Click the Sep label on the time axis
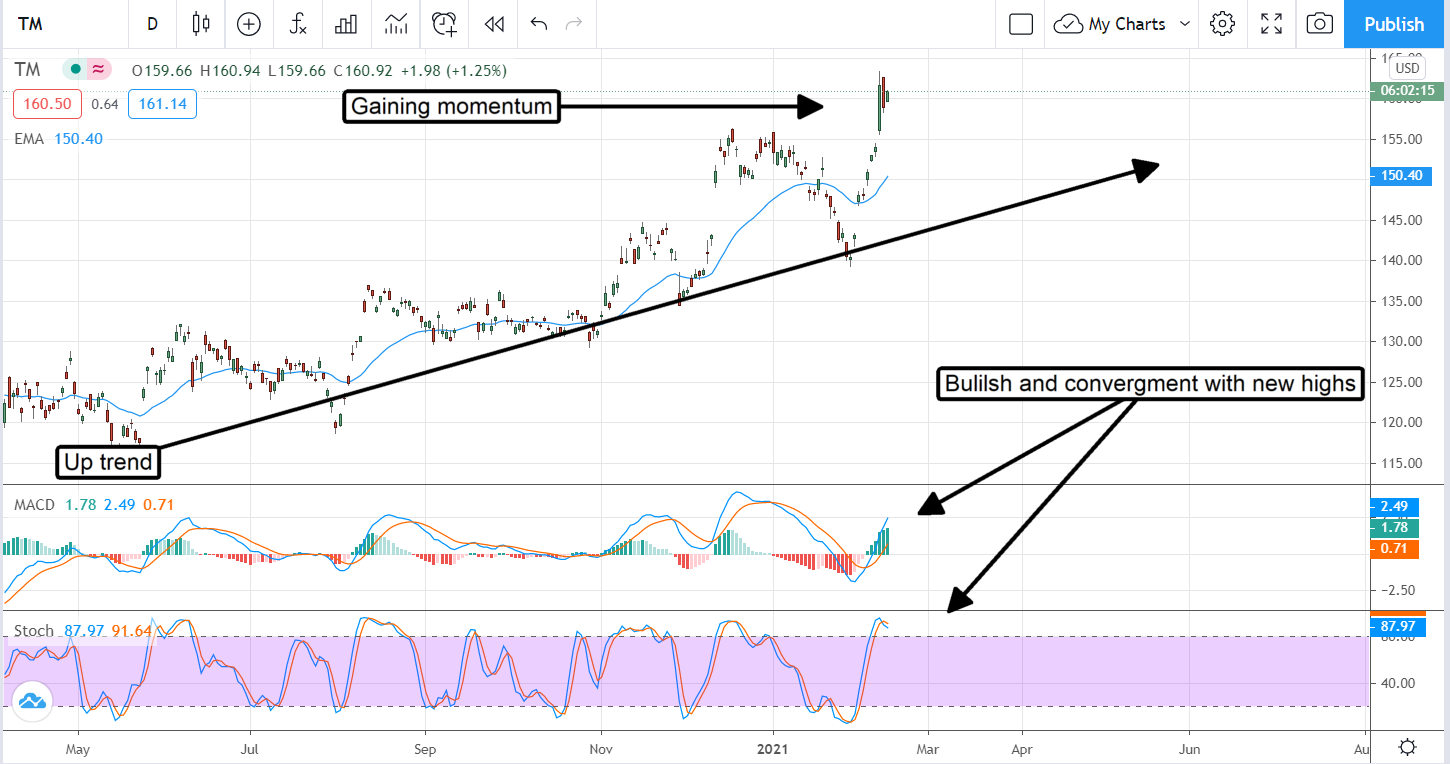The width and height of the screenshot is (1450, 764). [x=426, y=748]
